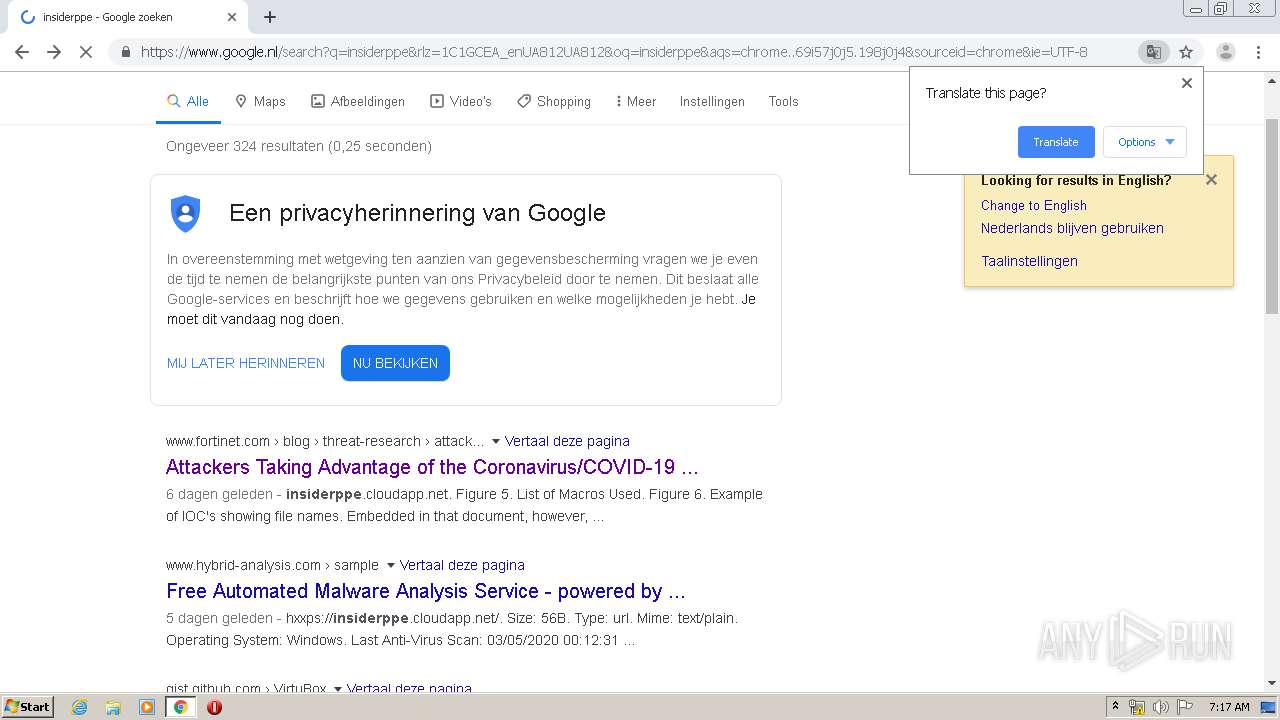
Task: Click Change to English link
Action: click(1033, 205)
